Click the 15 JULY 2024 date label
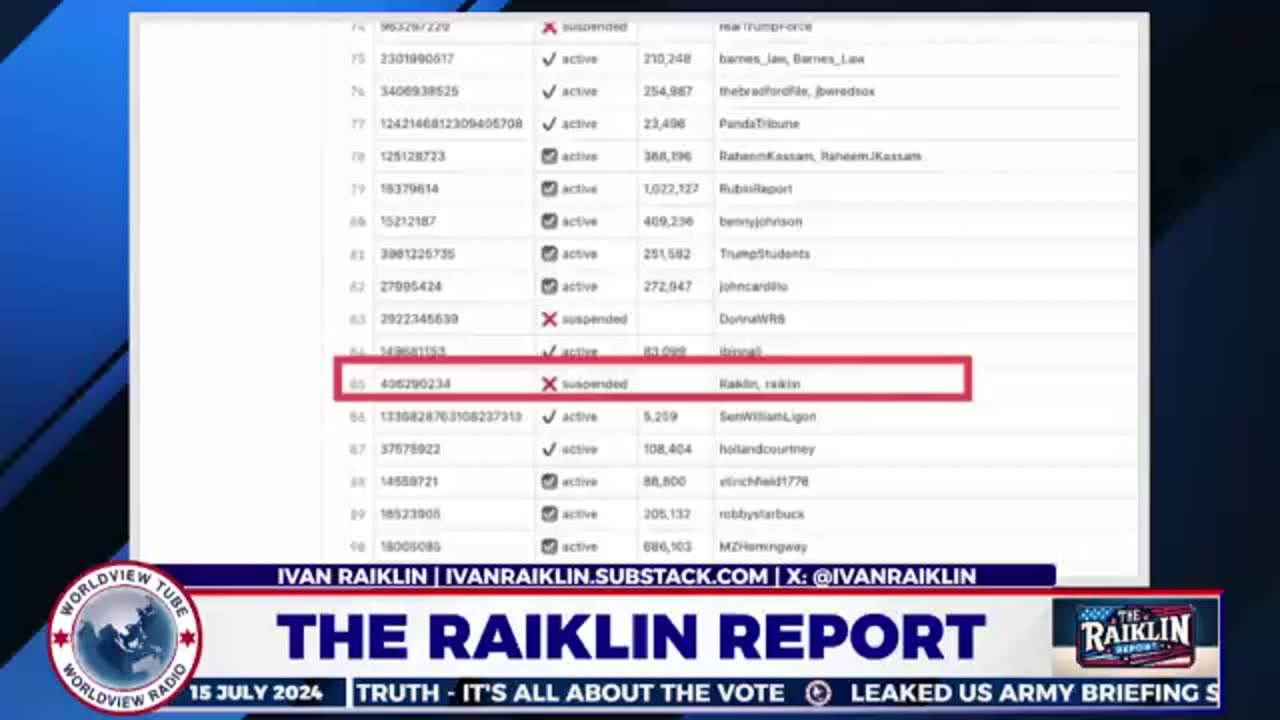 tap(256, 693)
